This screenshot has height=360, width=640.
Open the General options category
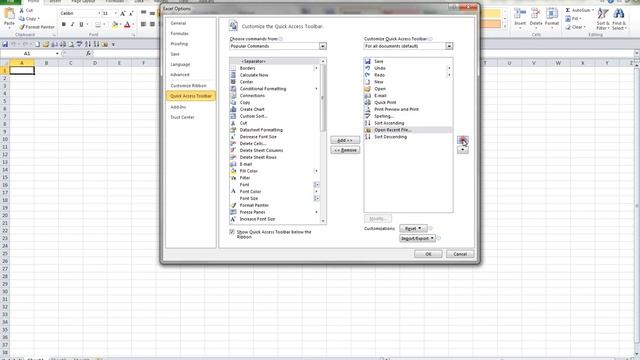tap(178, 23)
